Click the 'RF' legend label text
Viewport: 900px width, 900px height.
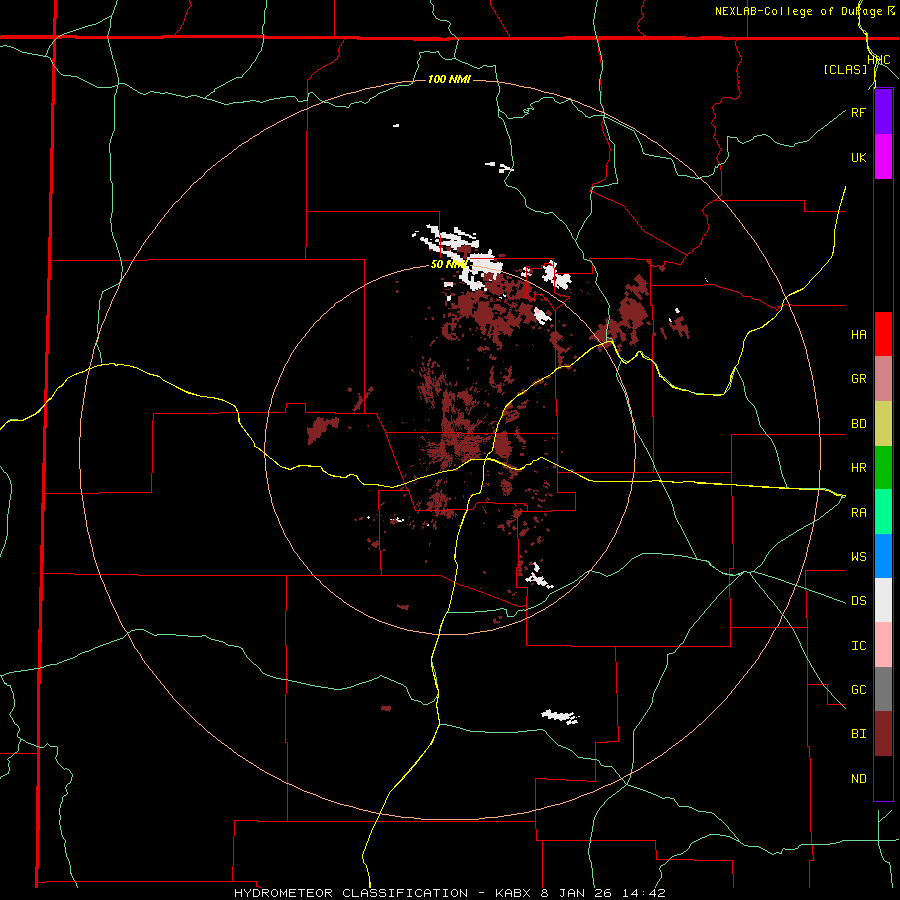pos(858,112)
